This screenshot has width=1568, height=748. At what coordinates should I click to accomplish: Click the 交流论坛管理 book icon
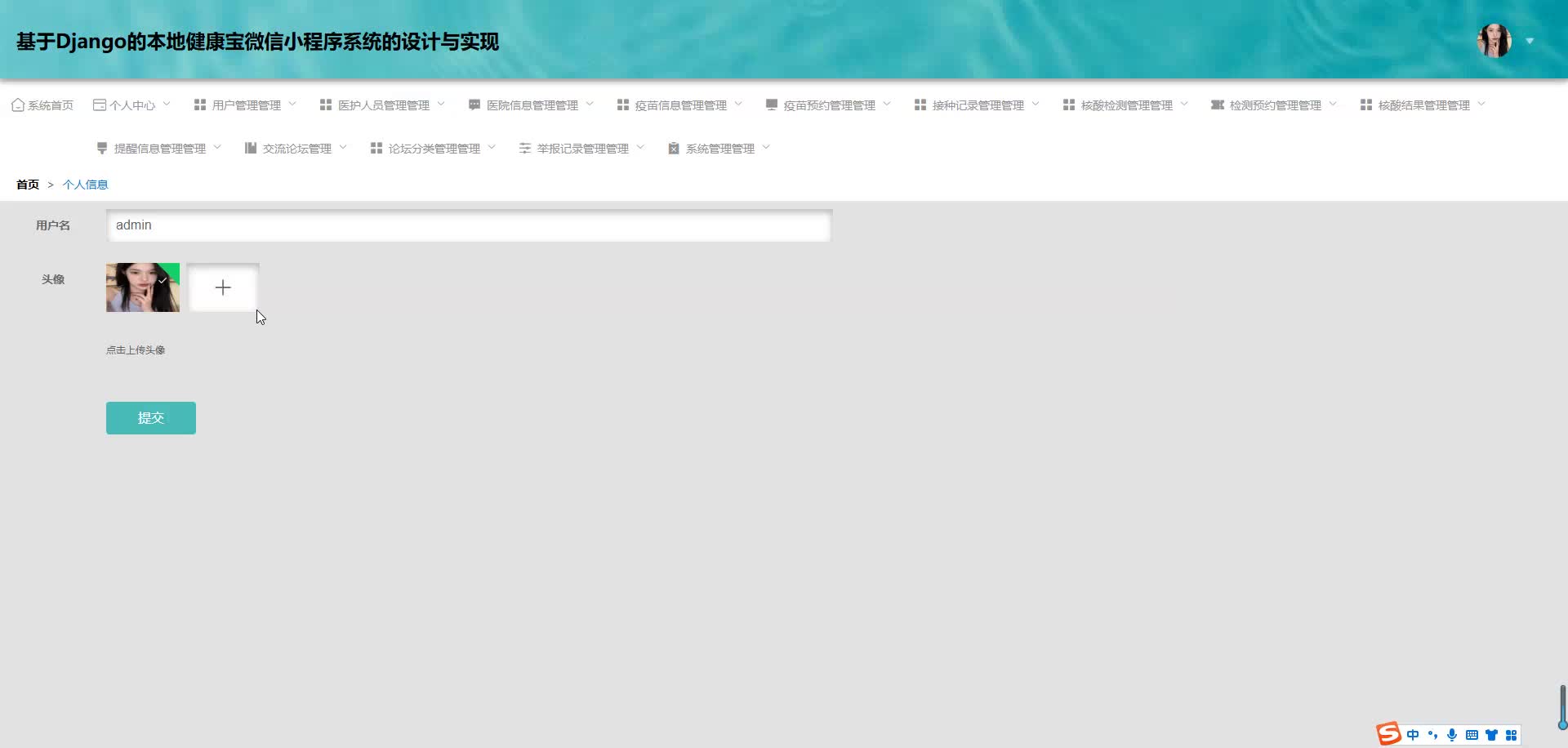click(250, 147)
